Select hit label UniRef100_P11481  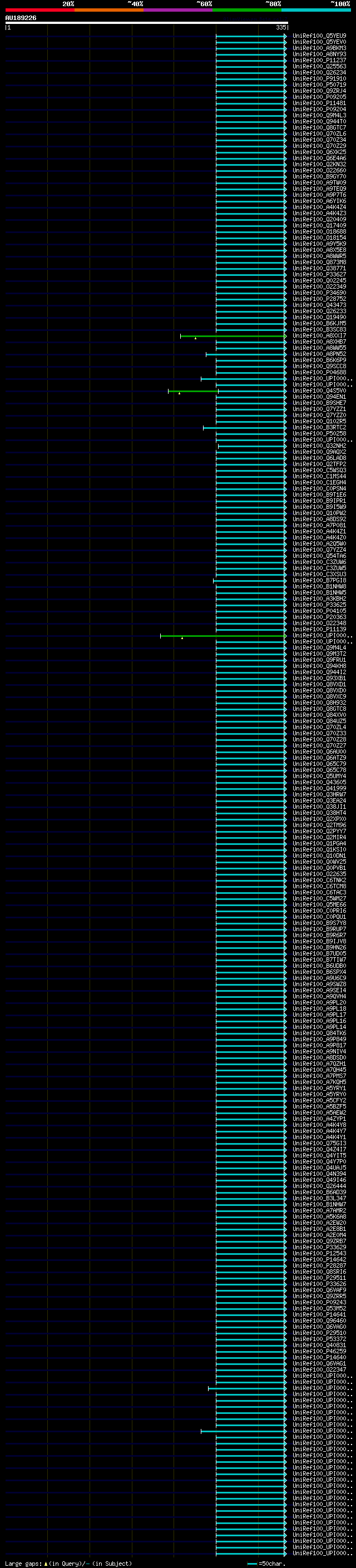point(319,103)
